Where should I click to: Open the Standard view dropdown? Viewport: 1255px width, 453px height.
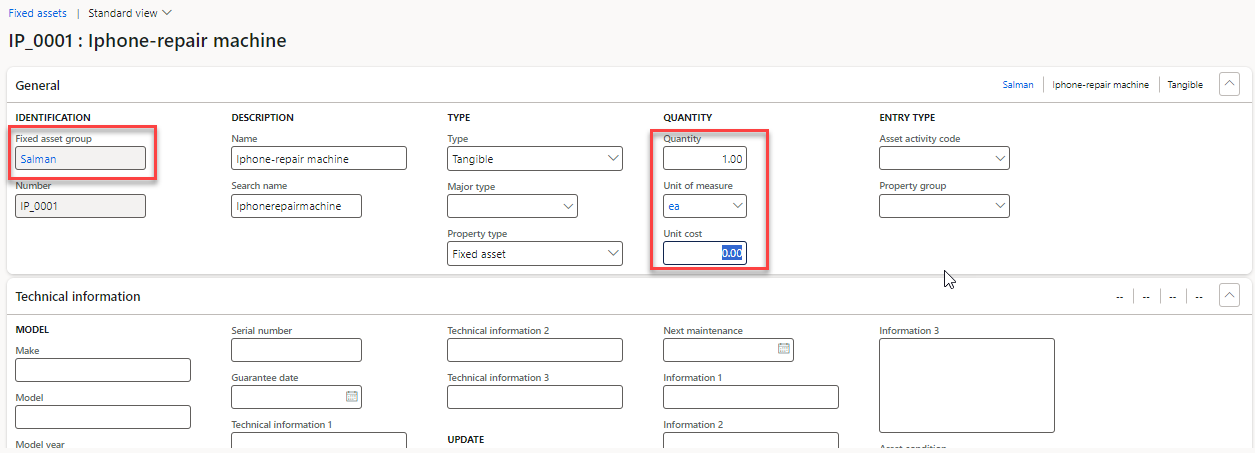[130, 13]
